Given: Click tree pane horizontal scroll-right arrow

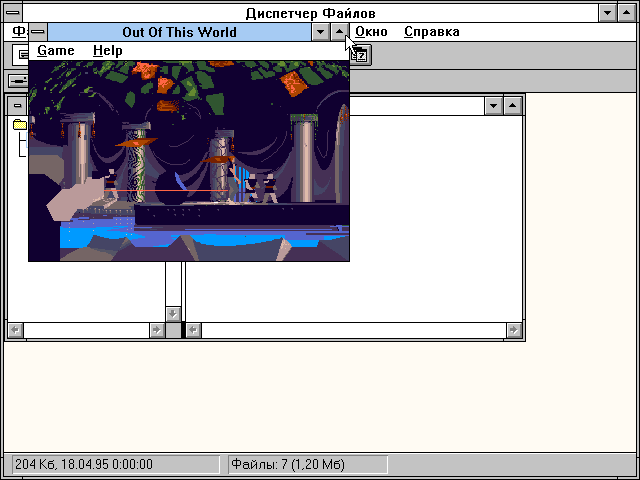Looking at the screenshot, I should tap(157, 330).
